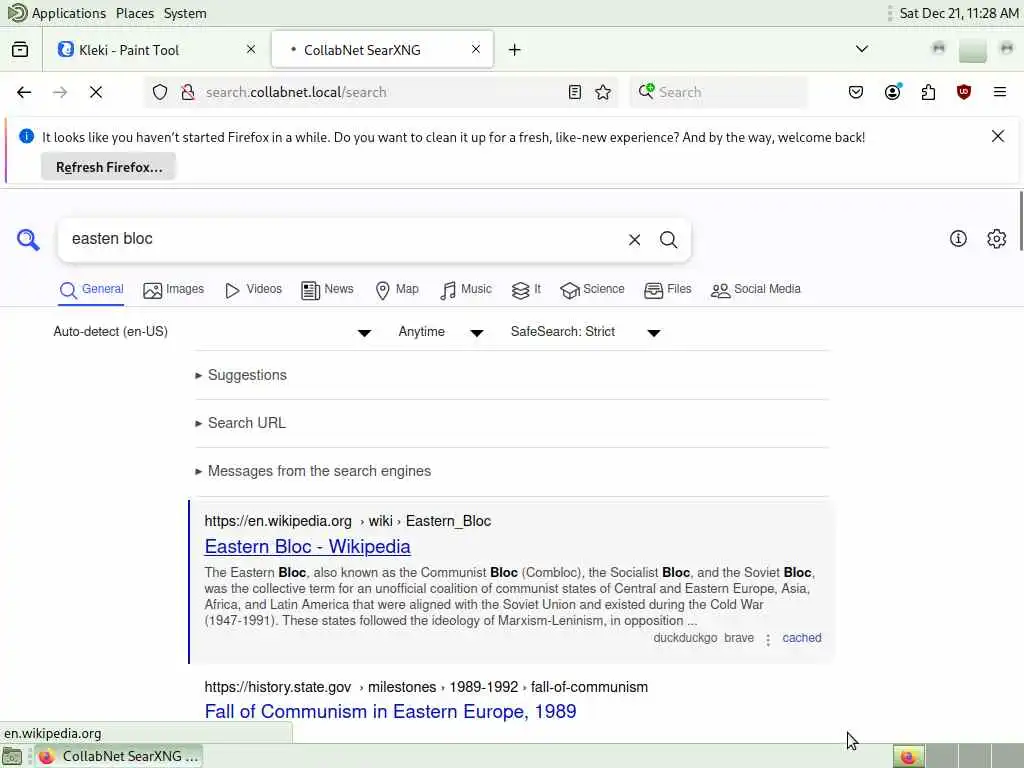The height and width of the screenshot is (768, 1024).
Task: Open the Anytime time range dropdown
Action: (x=441, y=332)
